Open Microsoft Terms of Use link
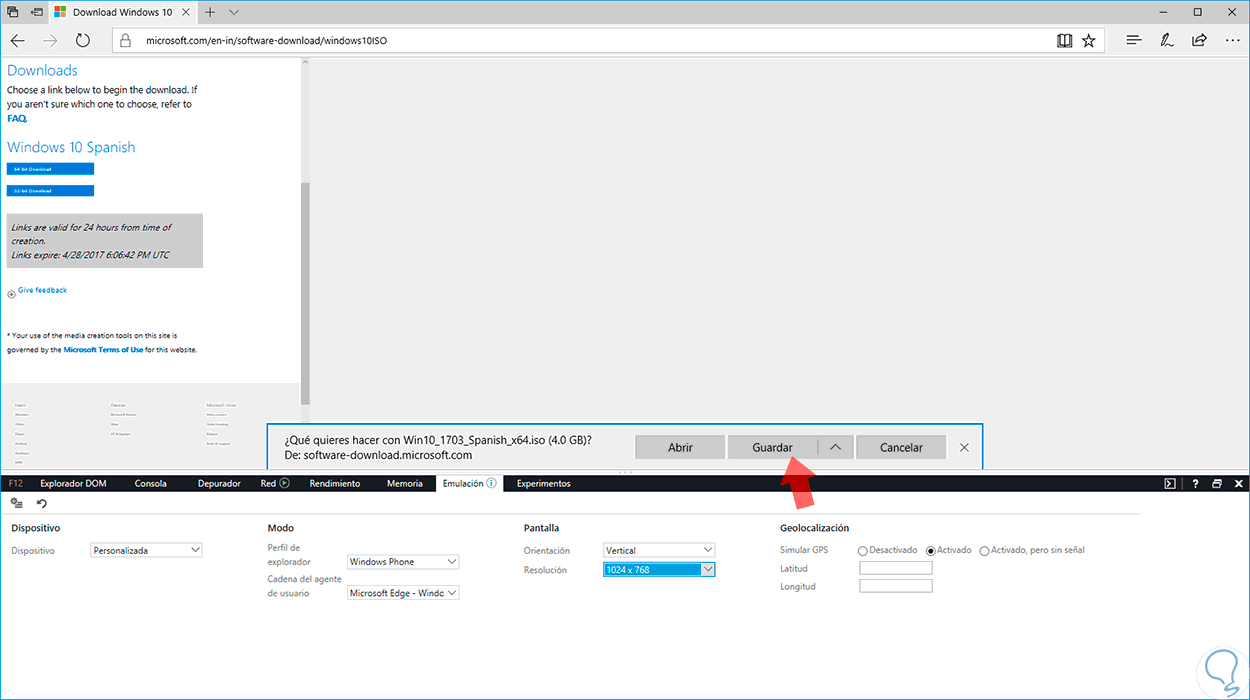The image size is (1250, 700). (x=103, y=350)
